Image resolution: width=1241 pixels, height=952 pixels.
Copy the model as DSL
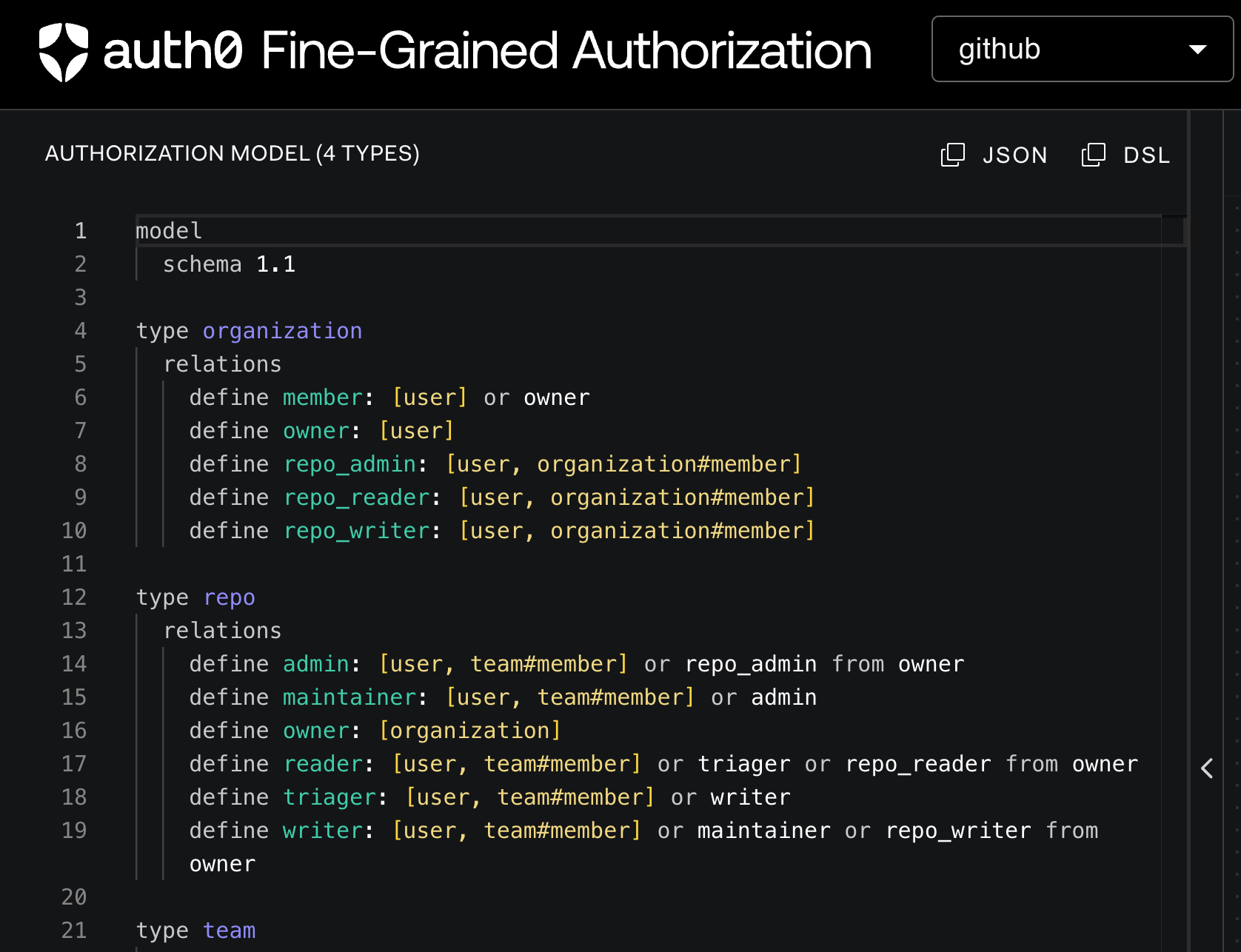[1125, 155]
